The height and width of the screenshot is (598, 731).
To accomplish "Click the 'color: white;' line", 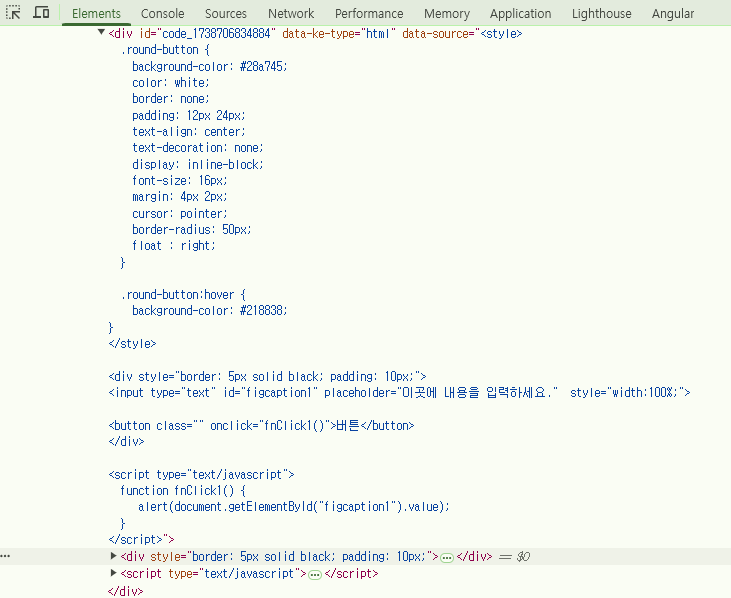I will [171, 82].
